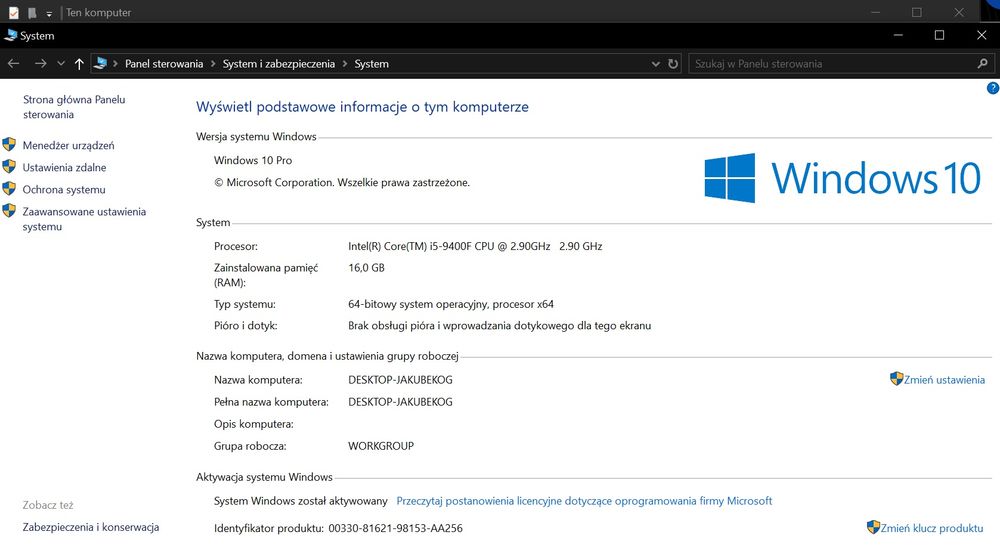This screenshot has width=1000, height=550.
Task: Click the computer icon in the address bar
Action: [x=100, y=63]
